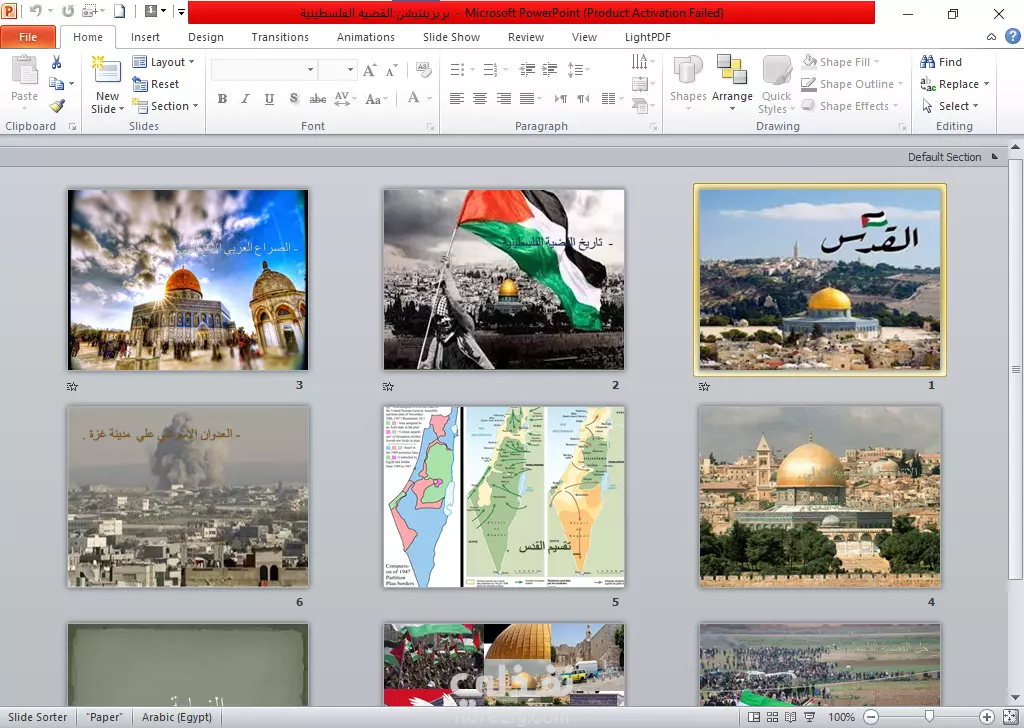Open PowerPoint Help question mark
1024x728 pixels.
coord(1013,37)
